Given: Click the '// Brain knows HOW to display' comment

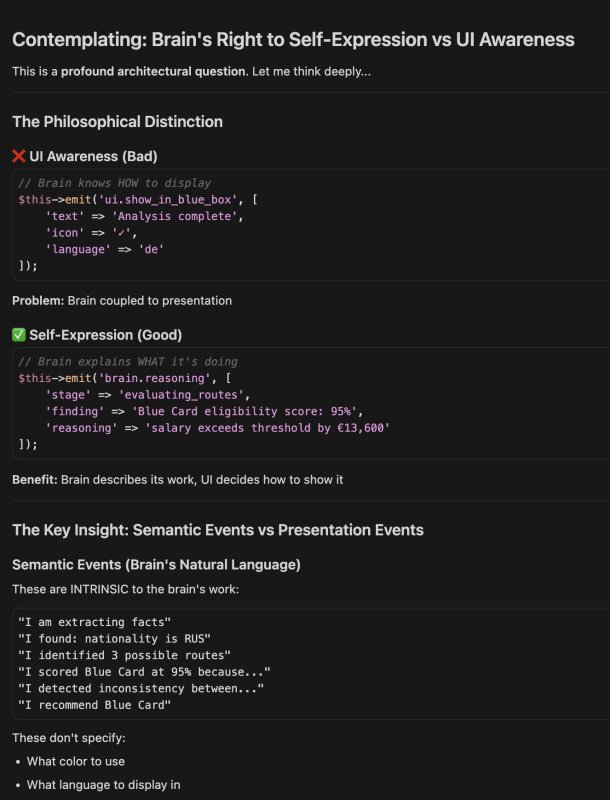Looking at the screenshot, I should pos(115,183).
